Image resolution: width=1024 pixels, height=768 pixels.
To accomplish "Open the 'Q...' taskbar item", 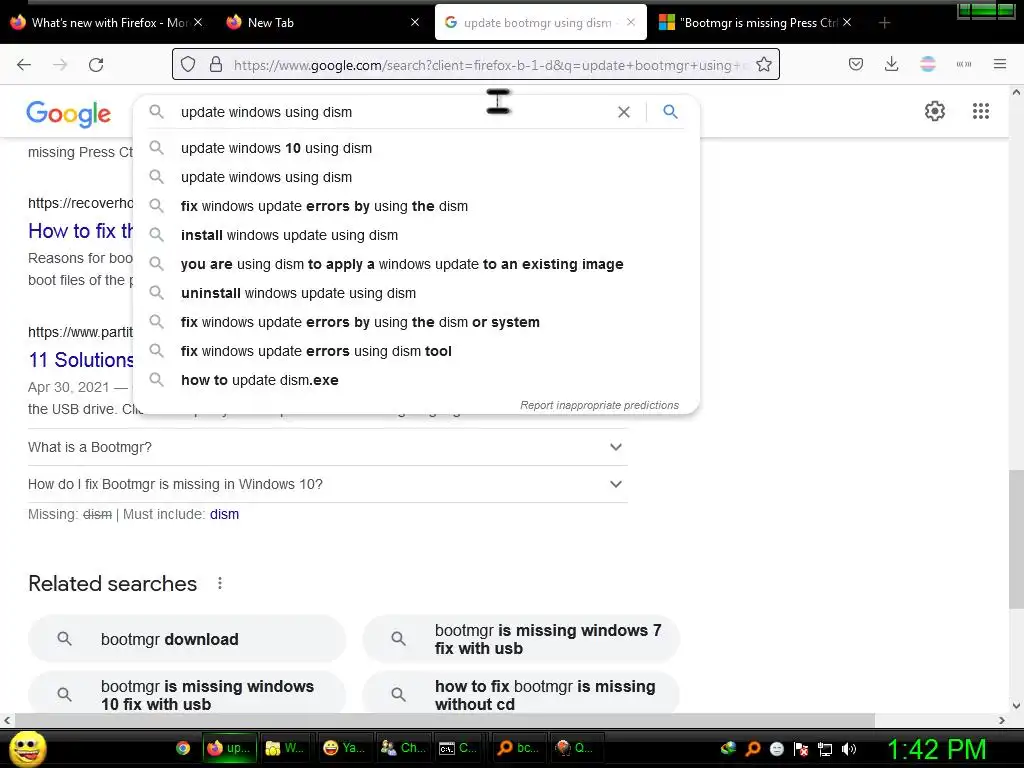I will click(575, 748).
